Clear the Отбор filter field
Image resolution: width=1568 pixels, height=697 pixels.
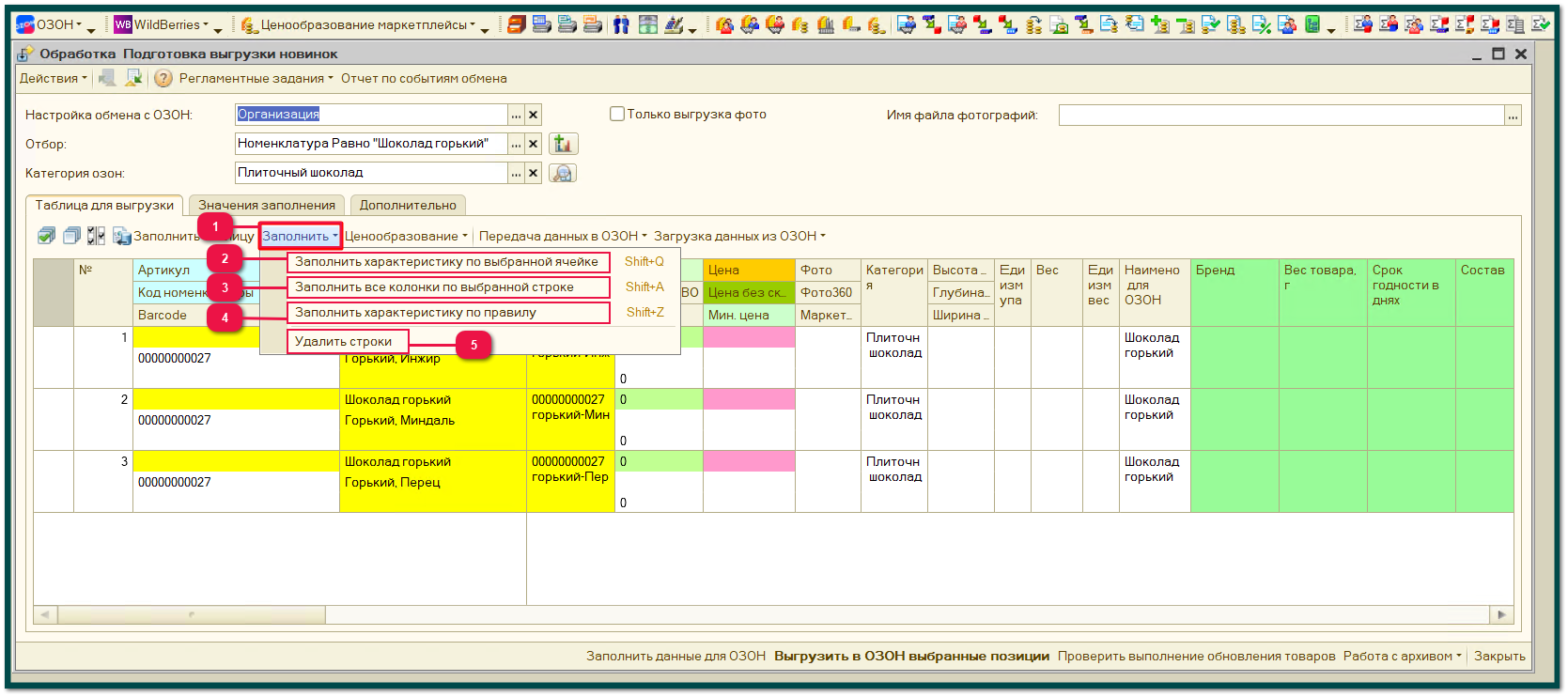[533, 144]
